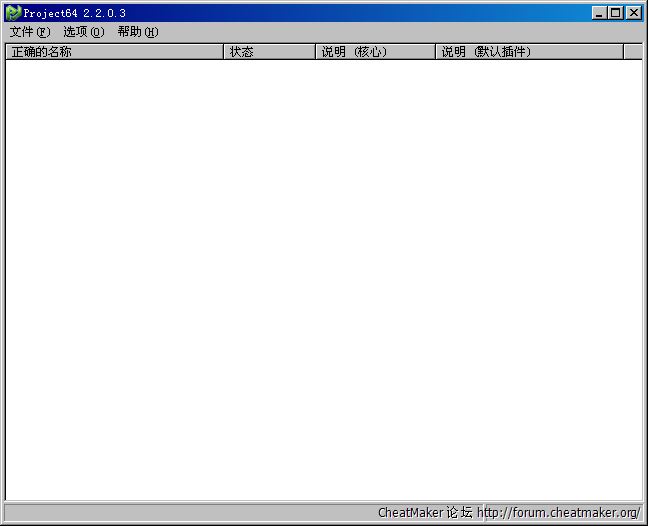The width and height of the screenshot is (648, 526).
Task: Open the 选项 (O) menu
Action: pos(83,32)
